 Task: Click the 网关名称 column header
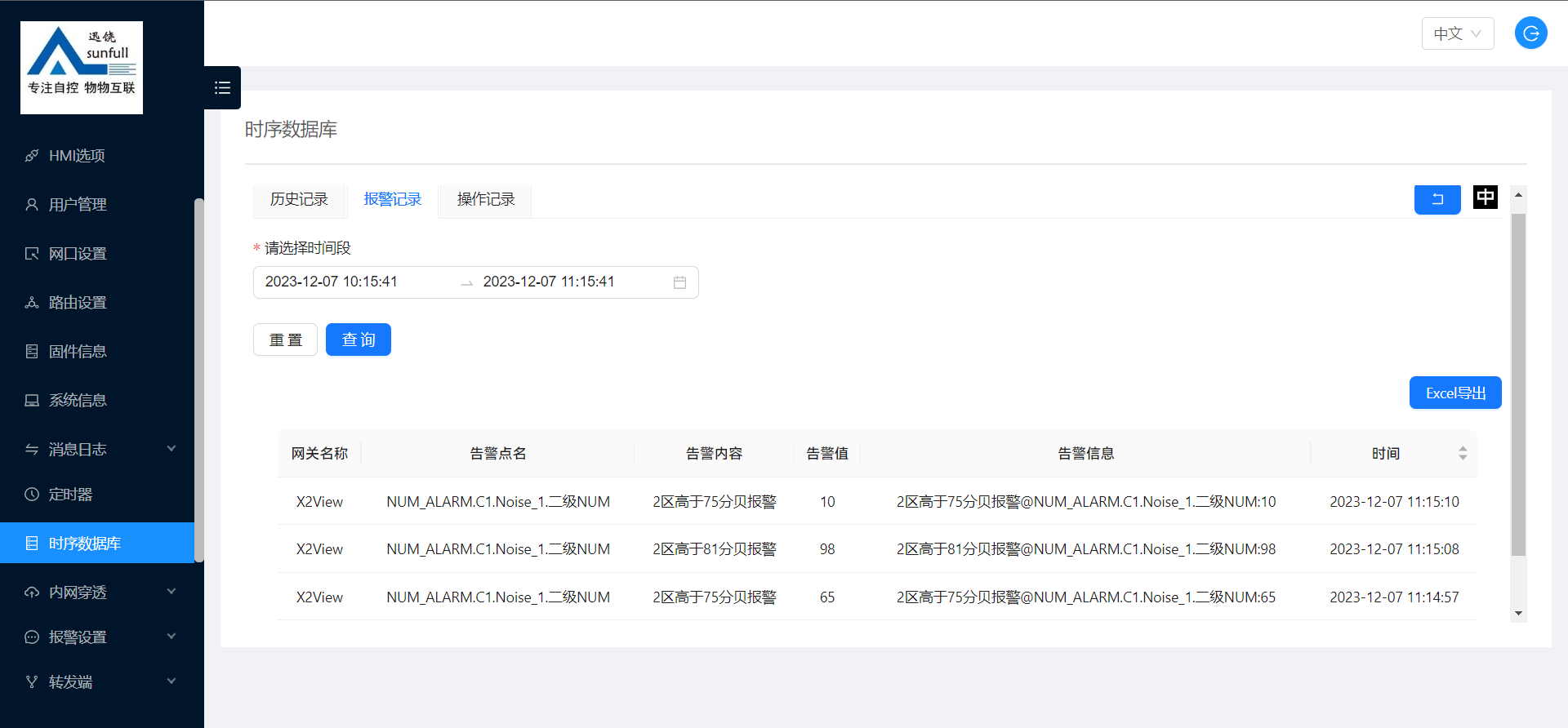point(319,453)
